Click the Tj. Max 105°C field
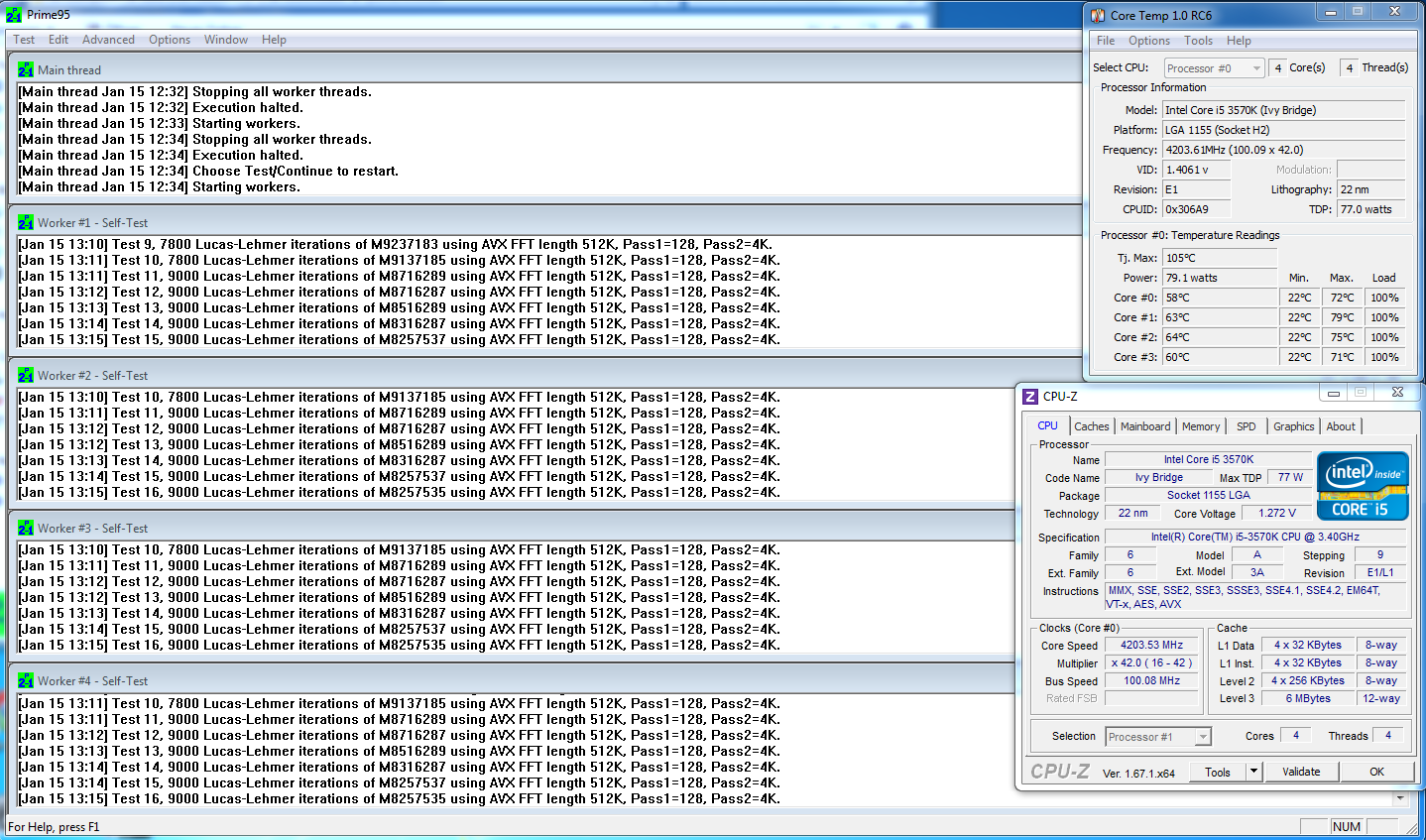The width and height of the screenshot is (1426, 840). click(1221, 258)
